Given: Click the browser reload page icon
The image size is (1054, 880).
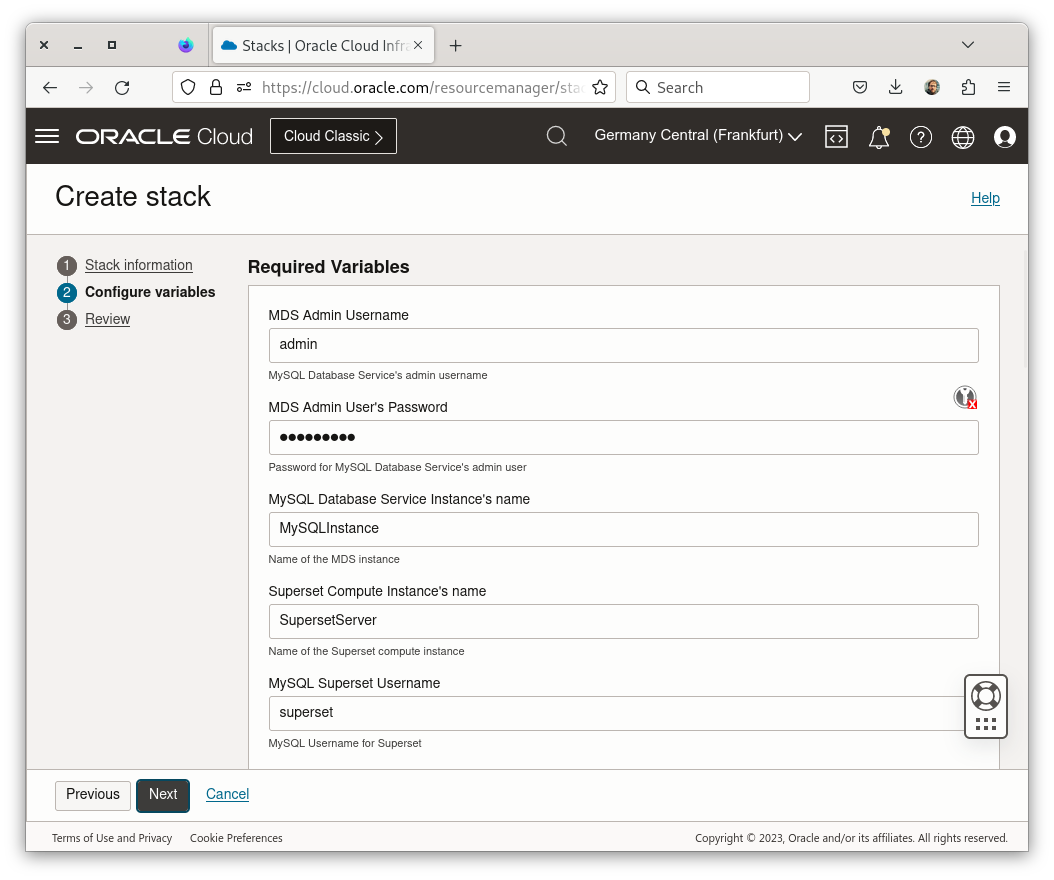Looking at the screenshot, I should click(122, 87).
